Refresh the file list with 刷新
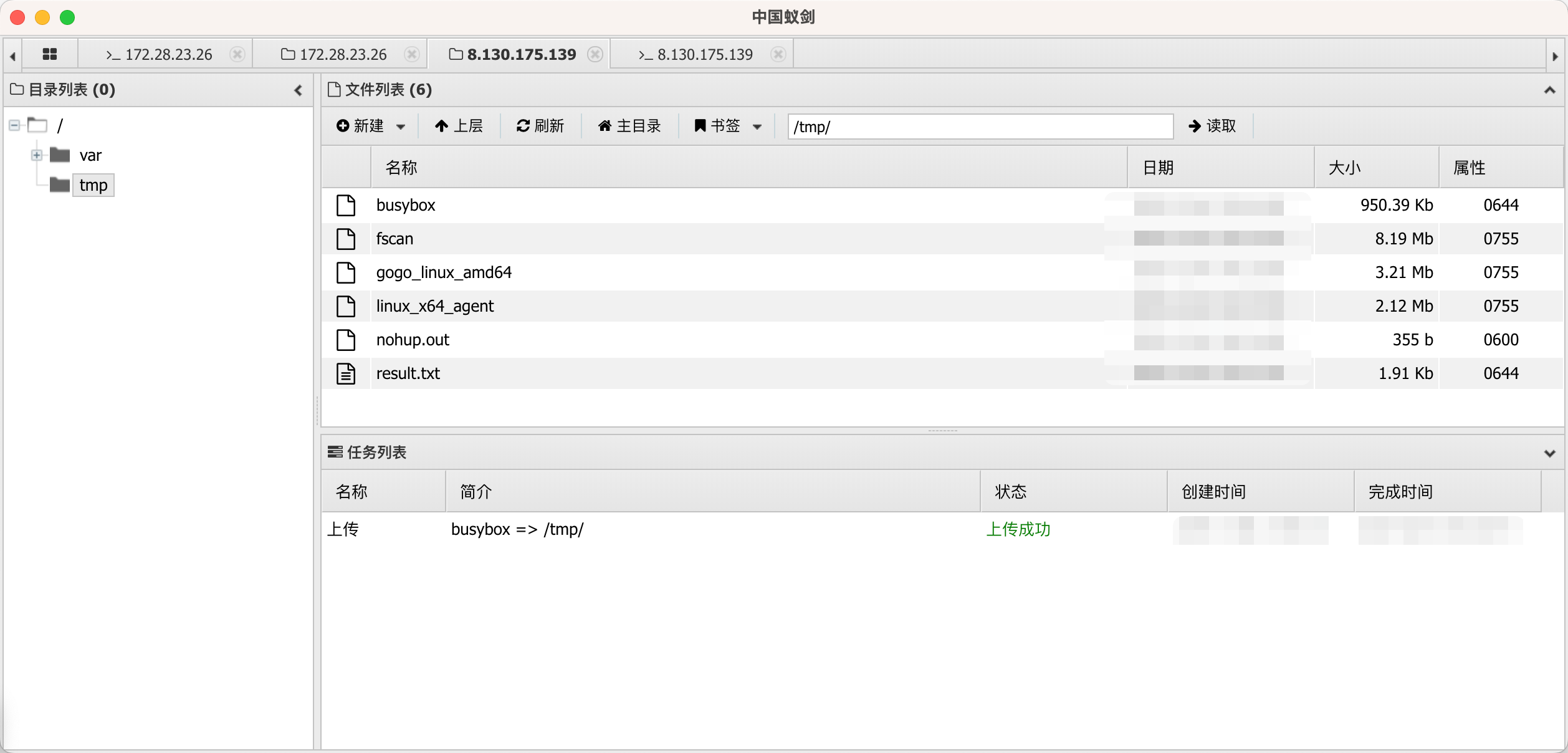The height and width of the screenshot is (753, 1568). click(x=540, y=126)
